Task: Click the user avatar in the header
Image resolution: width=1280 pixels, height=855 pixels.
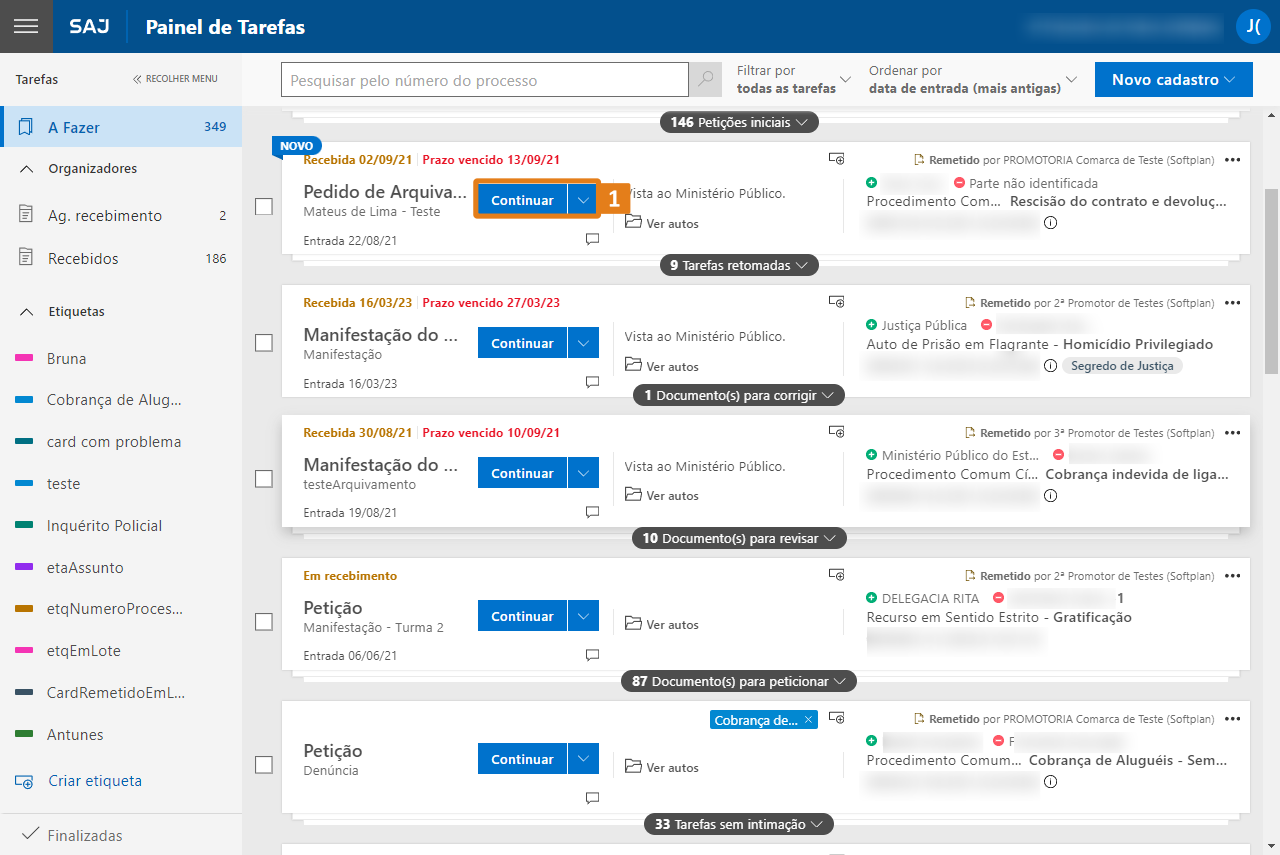Action: pos(1252,27)
